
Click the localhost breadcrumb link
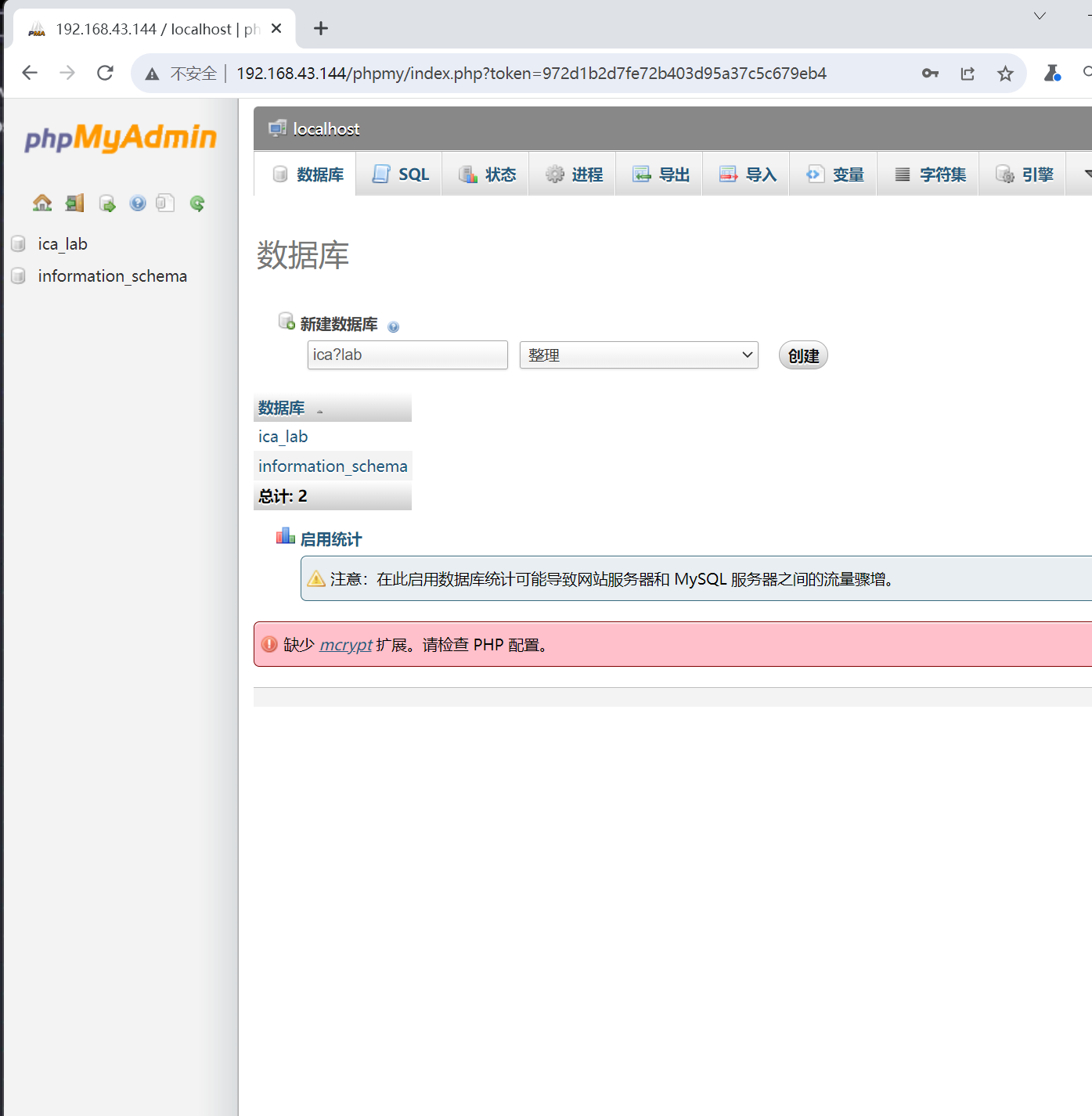[x=326, y=129]
